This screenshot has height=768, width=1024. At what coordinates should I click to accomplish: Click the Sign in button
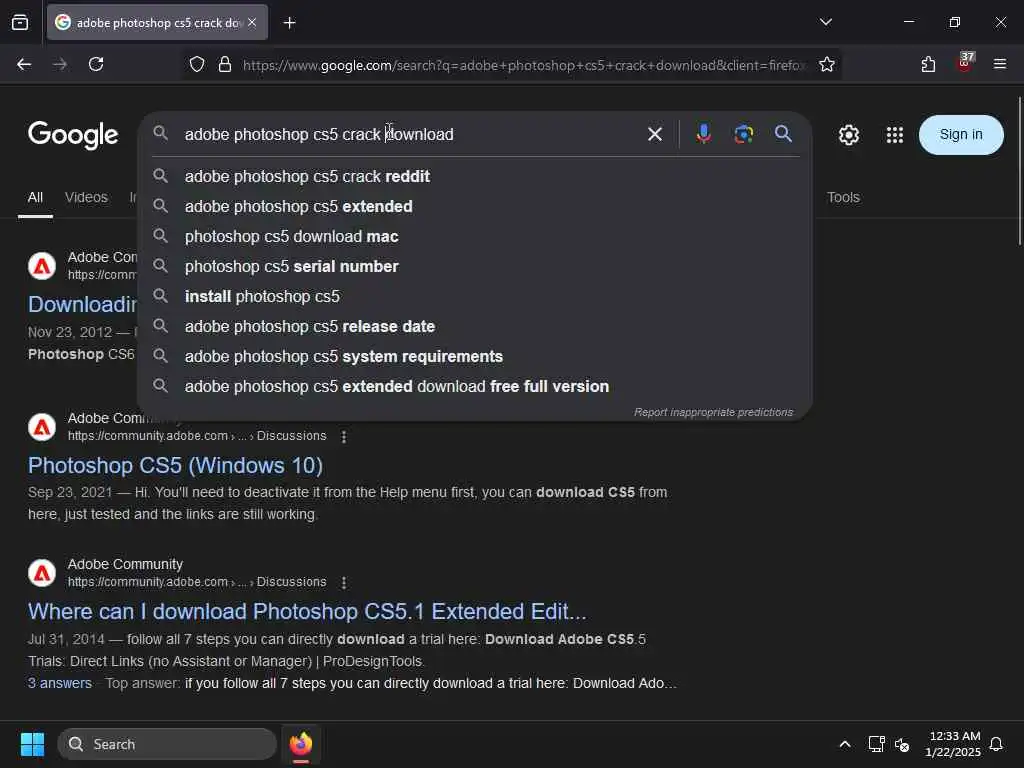tap(961, 135)
